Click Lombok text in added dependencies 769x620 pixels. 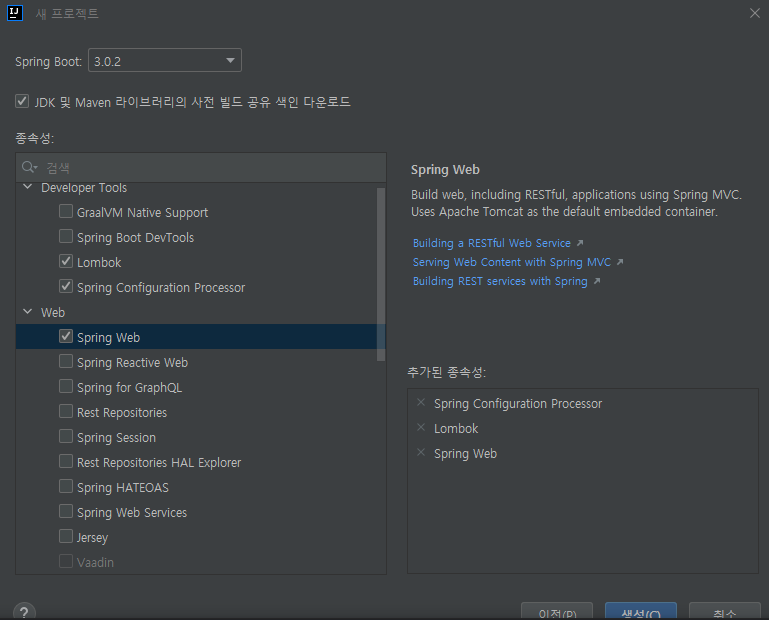[456, 429]
